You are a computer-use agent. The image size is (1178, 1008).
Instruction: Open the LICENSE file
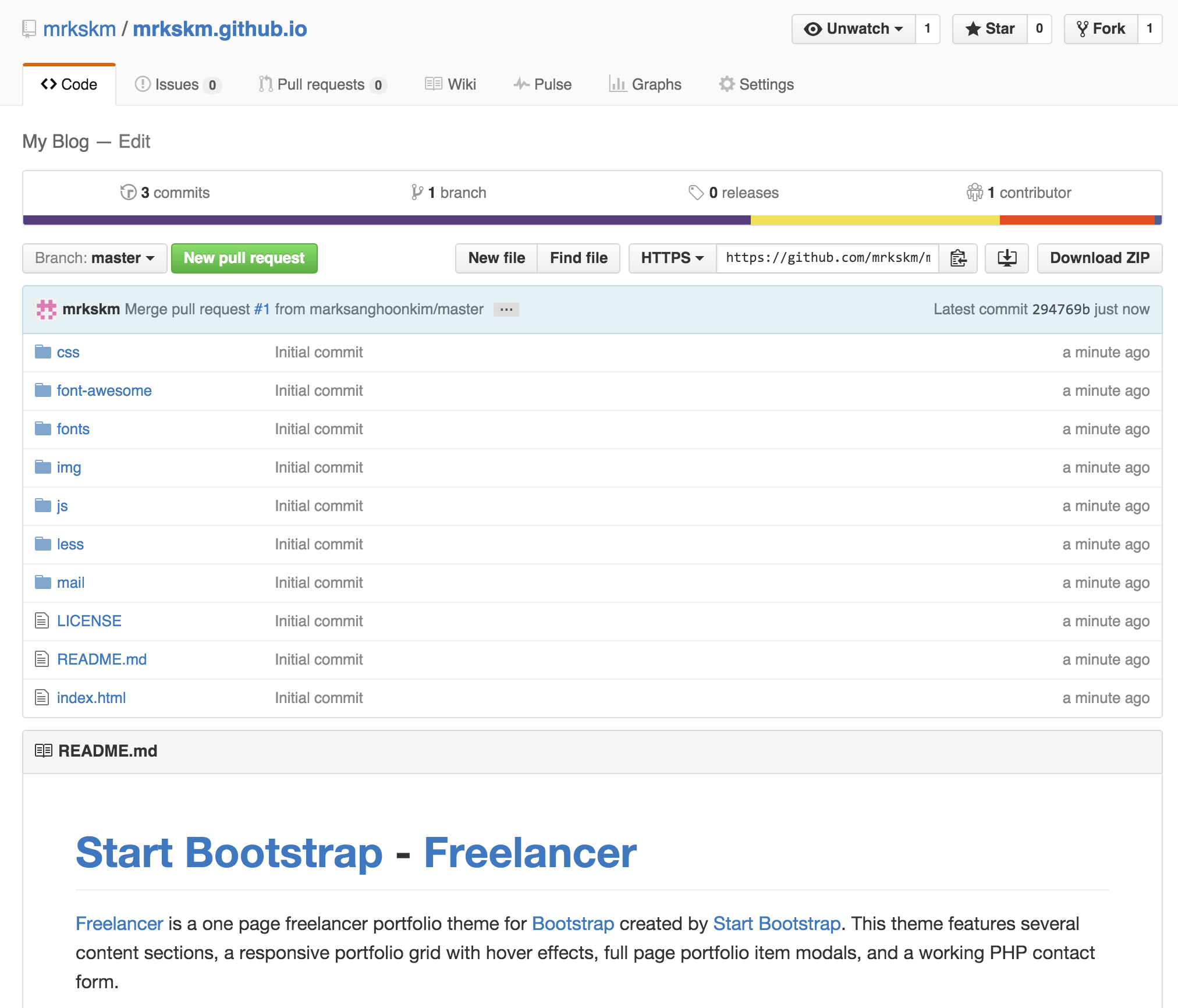(89, 621)
